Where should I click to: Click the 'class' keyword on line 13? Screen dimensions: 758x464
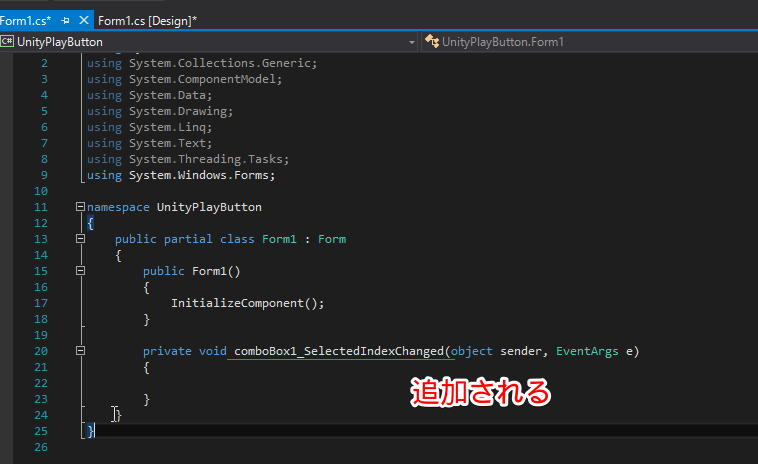point(237,239)
